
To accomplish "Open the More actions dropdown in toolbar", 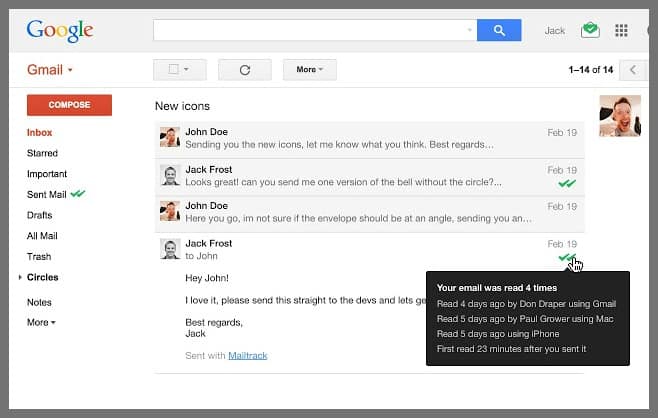I will coord(310,69).
